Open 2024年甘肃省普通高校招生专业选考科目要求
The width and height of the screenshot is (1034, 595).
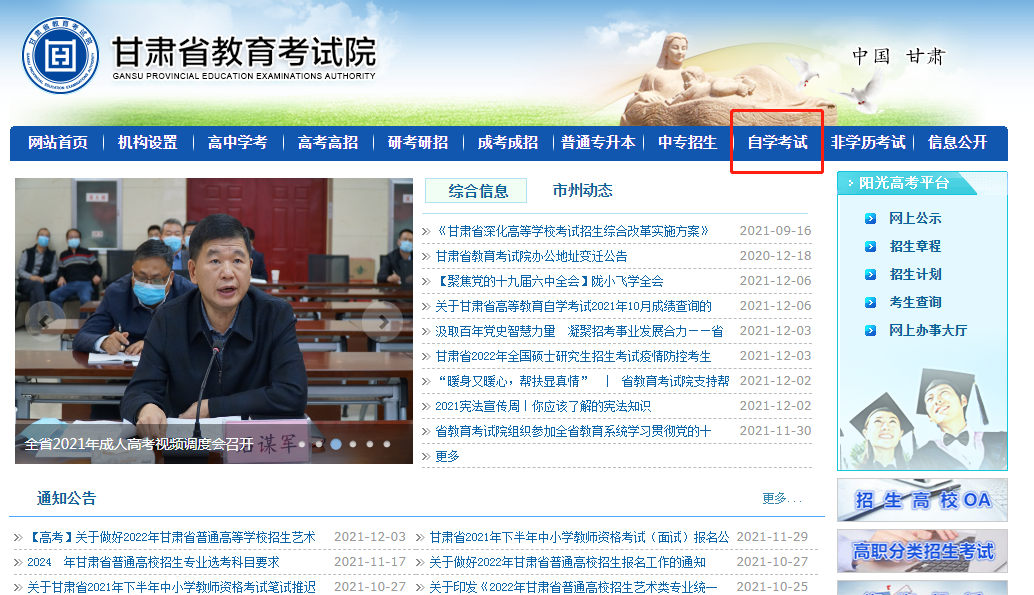pos(154,563)
